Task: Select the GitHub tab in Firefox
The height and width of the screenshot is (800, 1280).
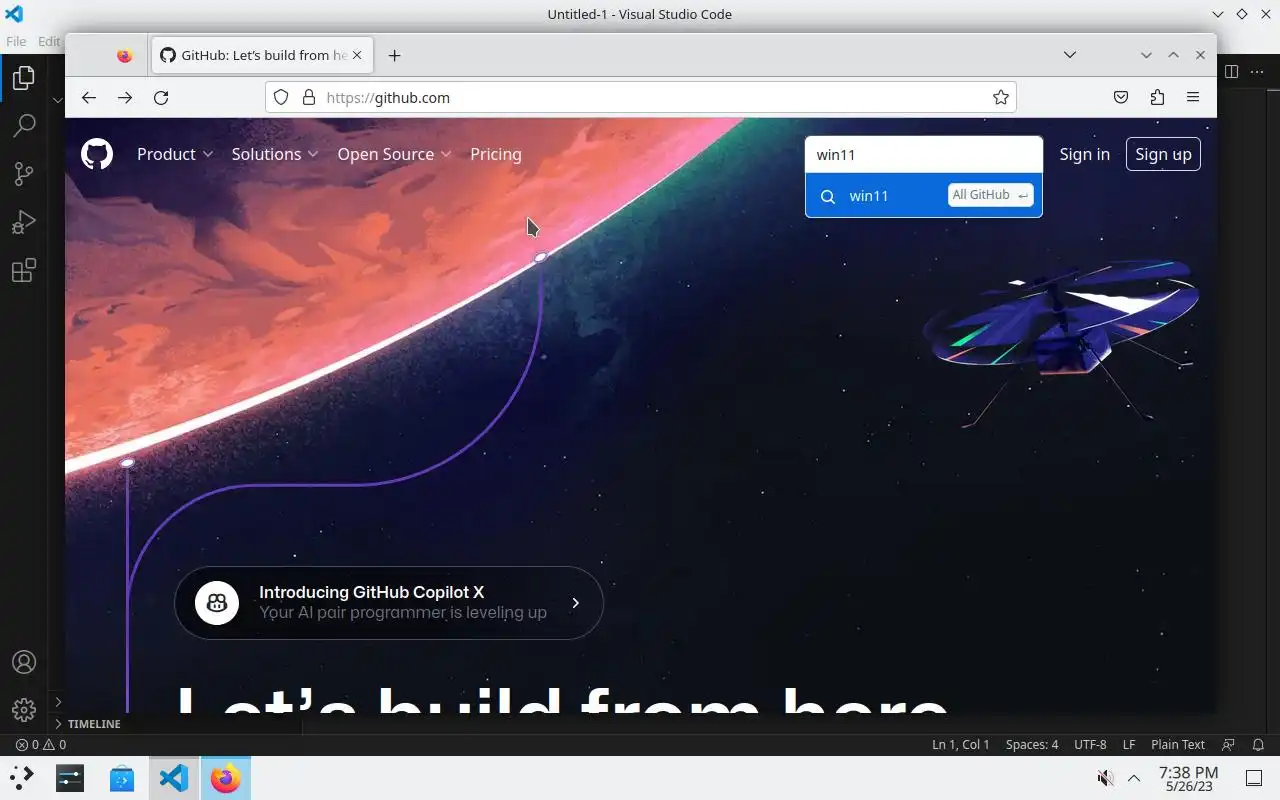Action: pos(262,55)
